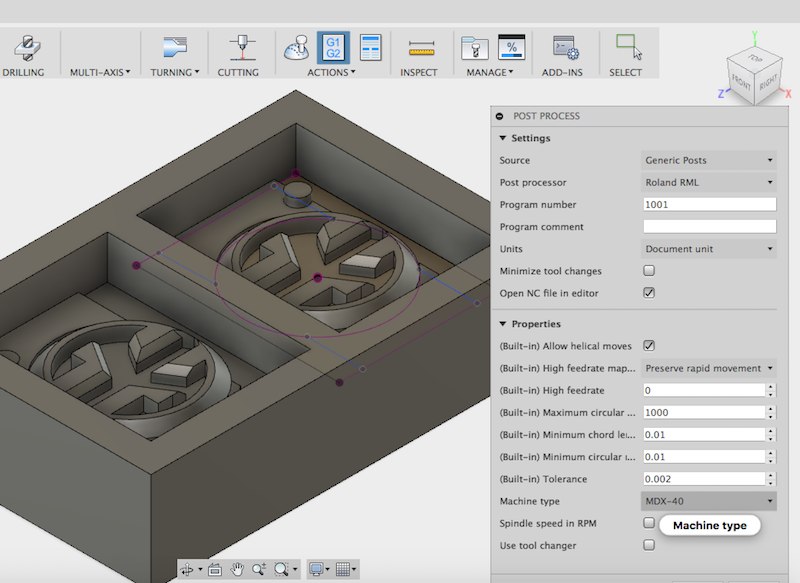The width and height of the screenshot is (800, 583).
Task: Open Post Process G1 G2 icon
Action: point(333,47)
